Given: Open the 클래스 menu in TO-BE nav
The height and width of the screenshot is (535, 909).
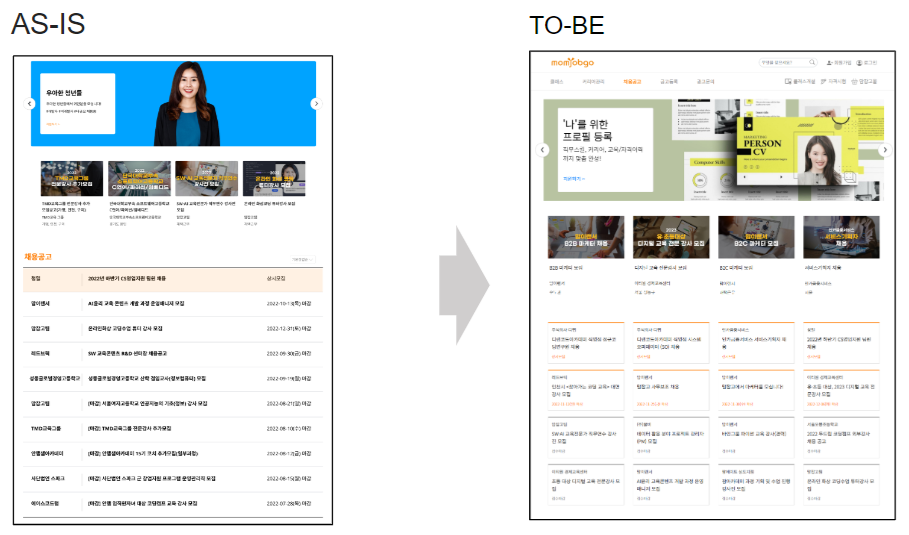Looking at the screenshot, I should pyautogui.click(x=557, y=81).
